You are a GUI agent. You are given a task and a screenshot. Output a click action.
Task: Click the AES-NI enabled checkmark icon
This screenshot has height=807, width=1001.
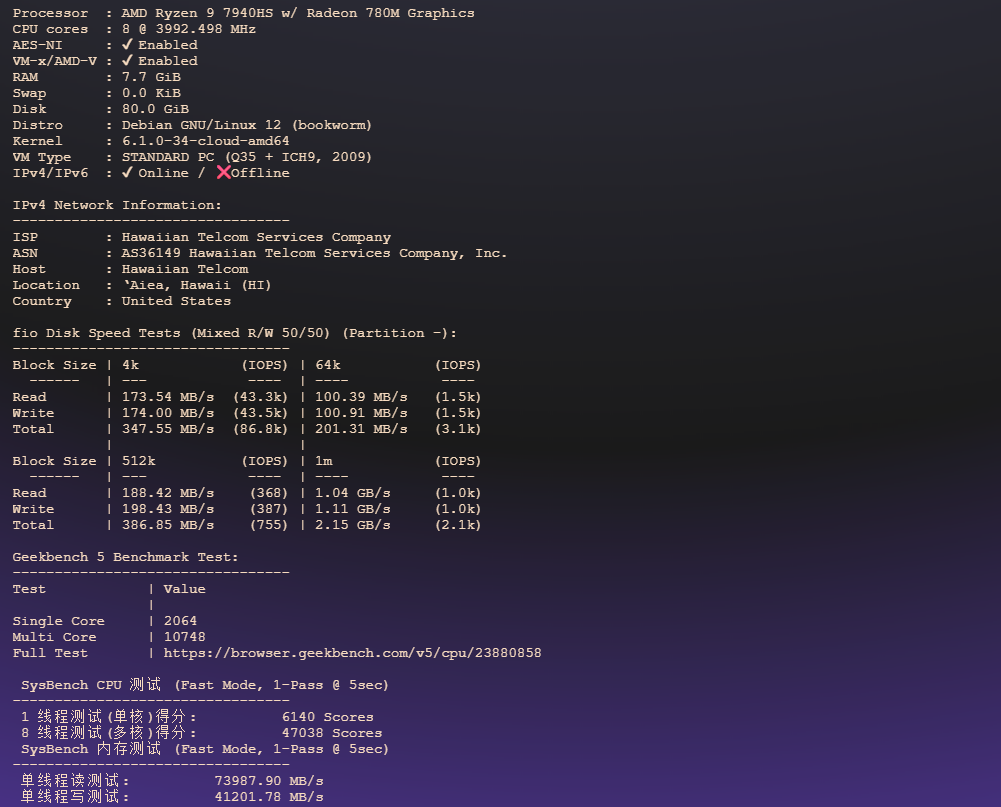tap(126, 44)
